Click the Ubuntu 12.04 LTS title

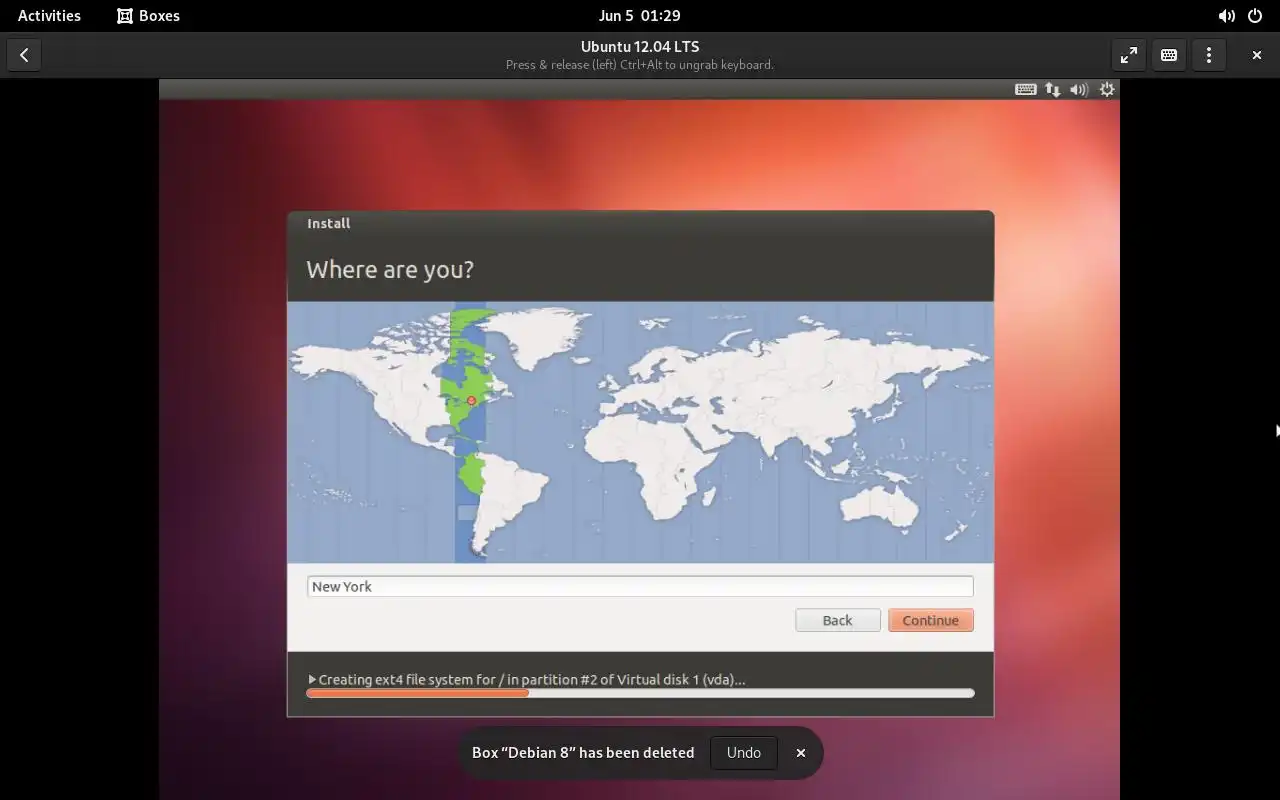[640, 47]
